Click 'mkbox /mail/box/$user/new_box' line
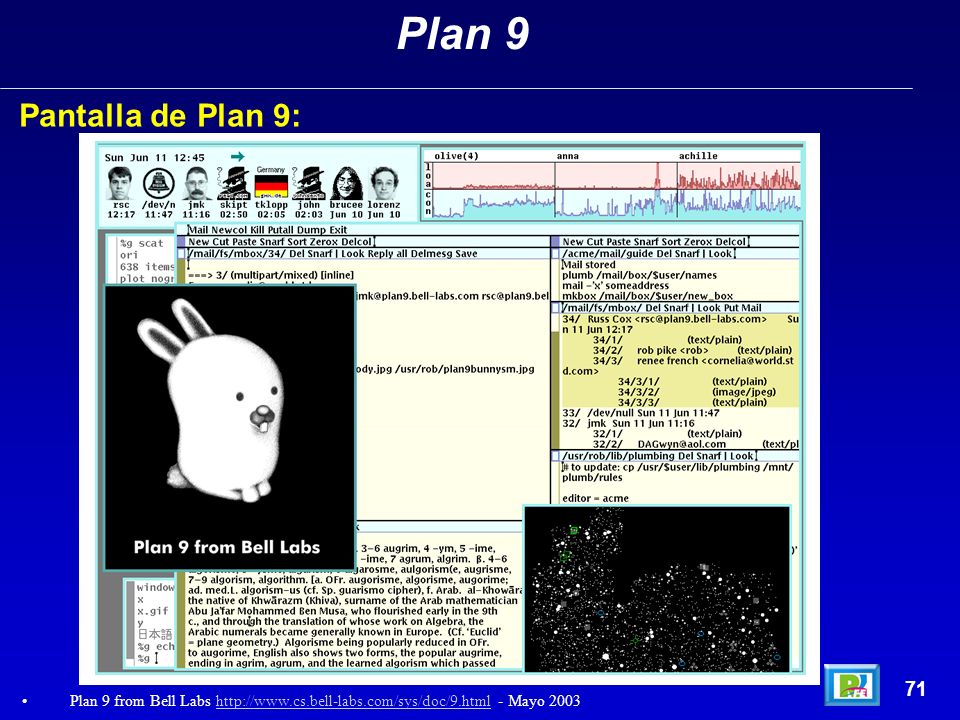This screenshot has height=720, width=960. tap(647, 296)
